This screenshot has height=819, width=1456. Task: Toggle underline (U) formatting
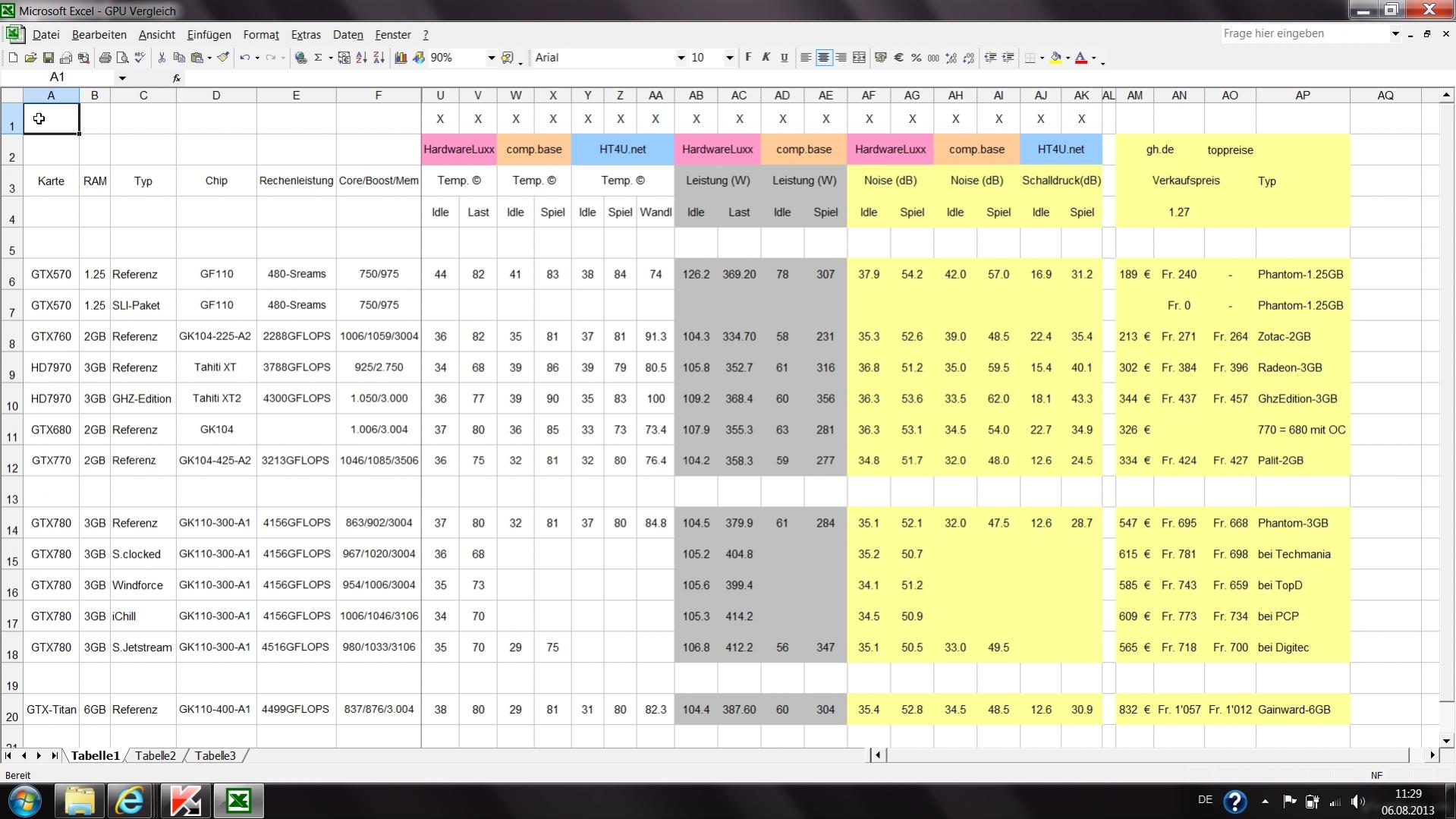[784, 58]
